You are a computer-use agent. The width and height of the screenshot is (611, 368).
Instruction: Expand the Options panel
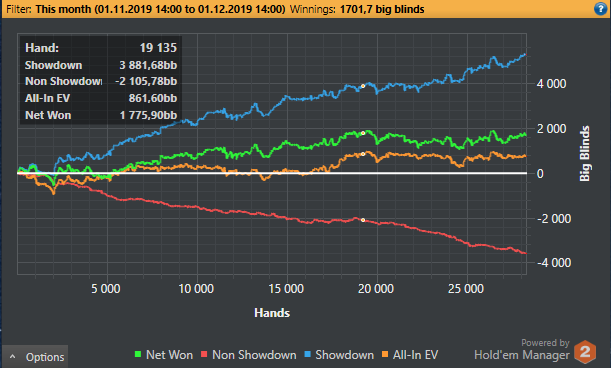(35, 357)
